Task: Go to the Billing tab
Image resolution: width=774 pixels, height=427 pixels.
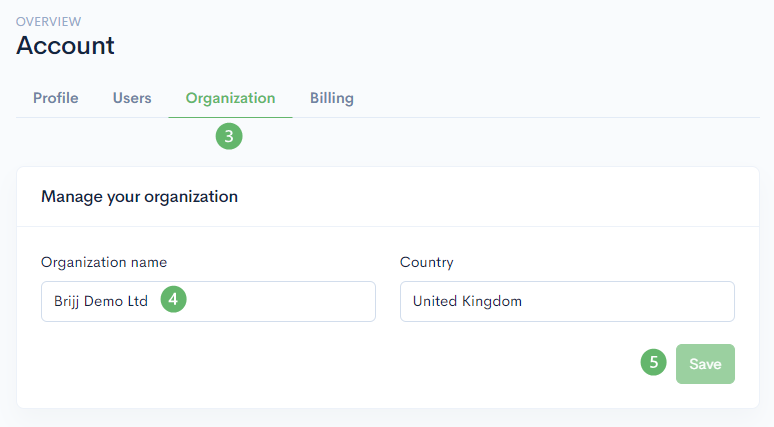Action: pyautogui.click(x=331, y=98)
